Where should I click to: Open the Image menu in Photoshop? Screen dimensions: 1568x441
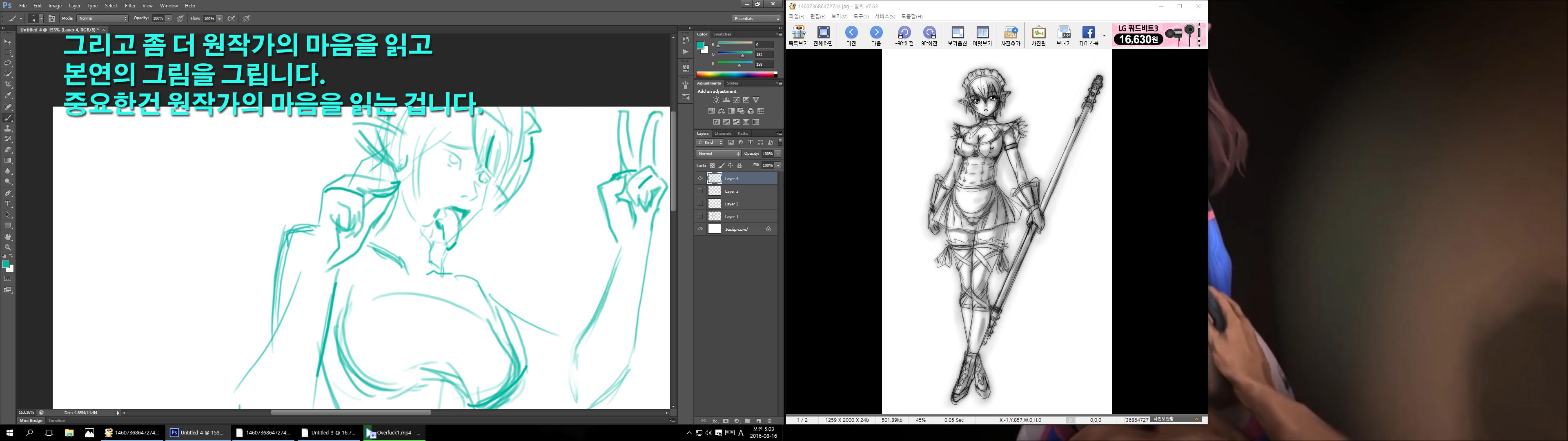tap(56, 5)
